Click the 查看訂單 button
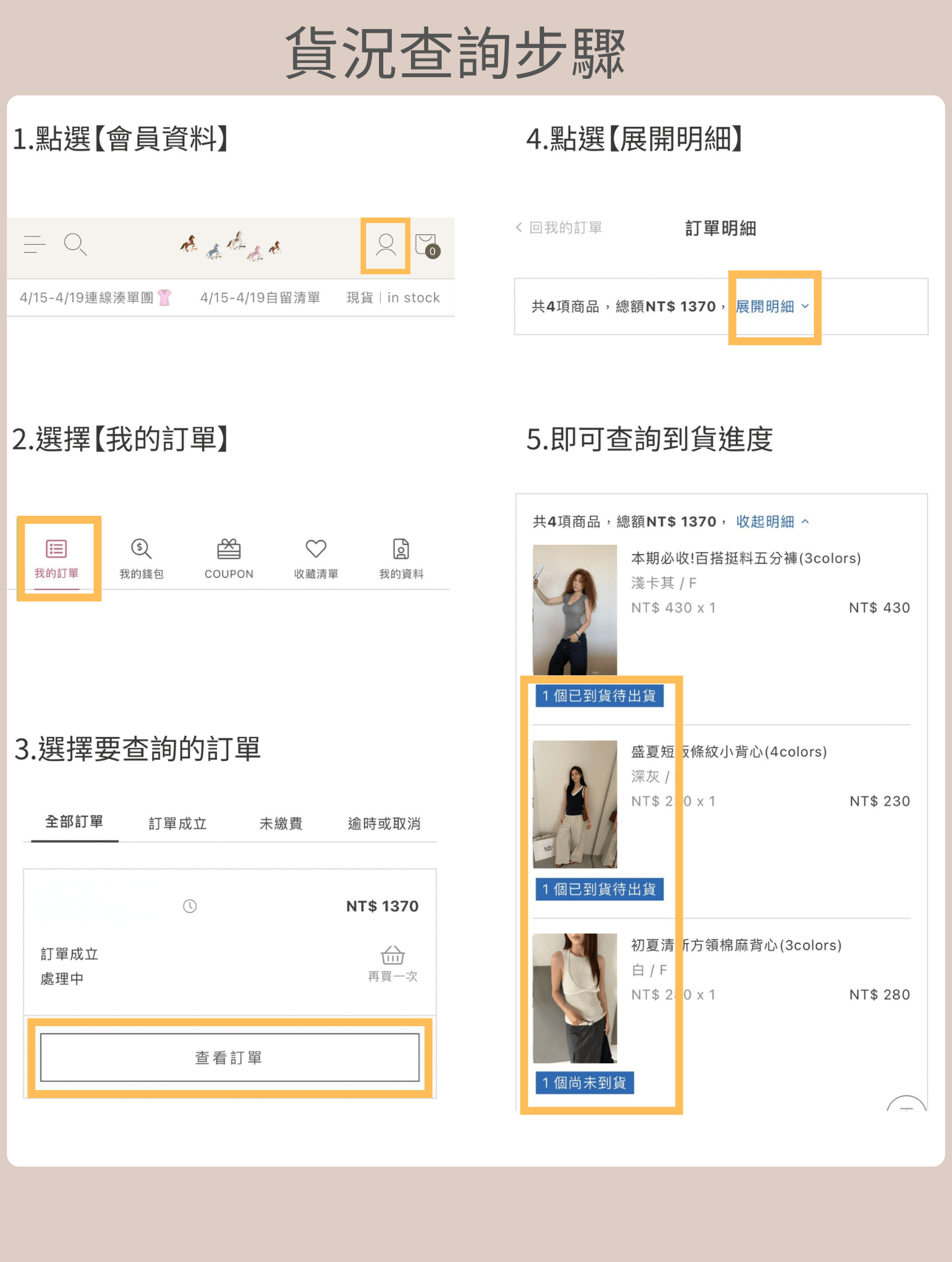 click(229, 1057)
